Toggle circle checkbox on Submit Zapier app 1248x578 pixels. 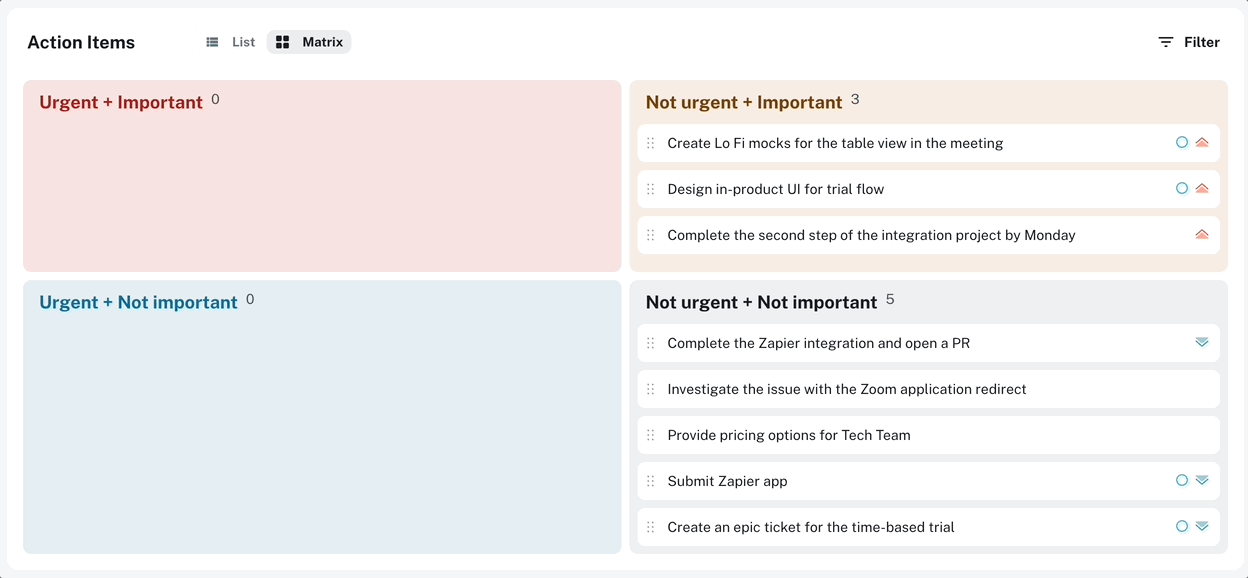[1182, 480]
